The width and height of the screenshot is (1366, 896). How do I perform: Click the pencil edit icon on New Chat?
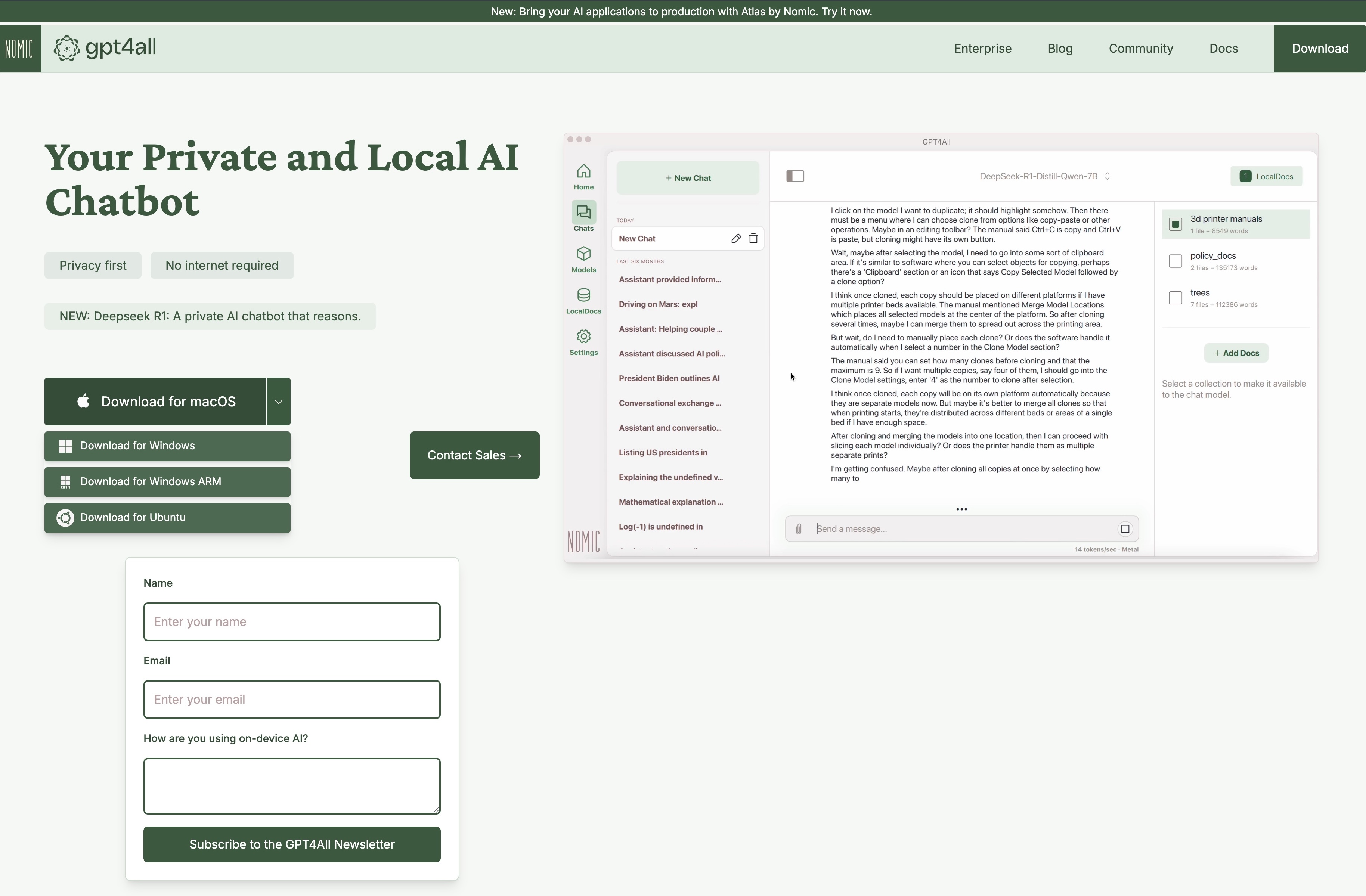[x=736, y=239]
